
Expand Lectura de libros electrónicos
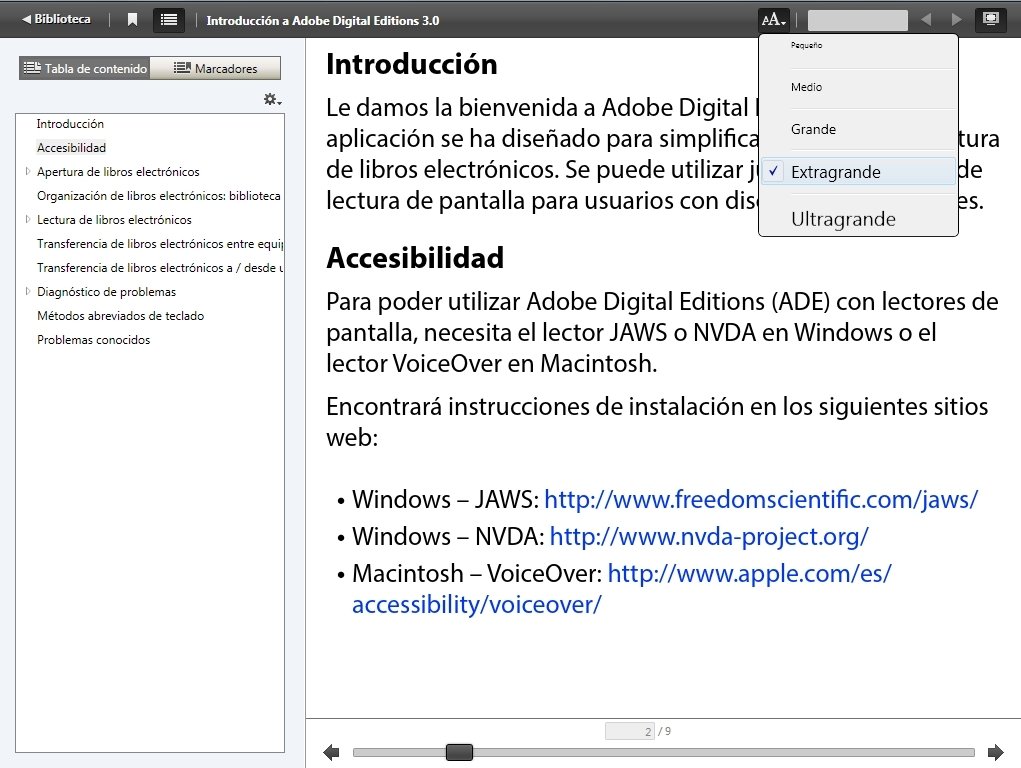tap(27, 220)
